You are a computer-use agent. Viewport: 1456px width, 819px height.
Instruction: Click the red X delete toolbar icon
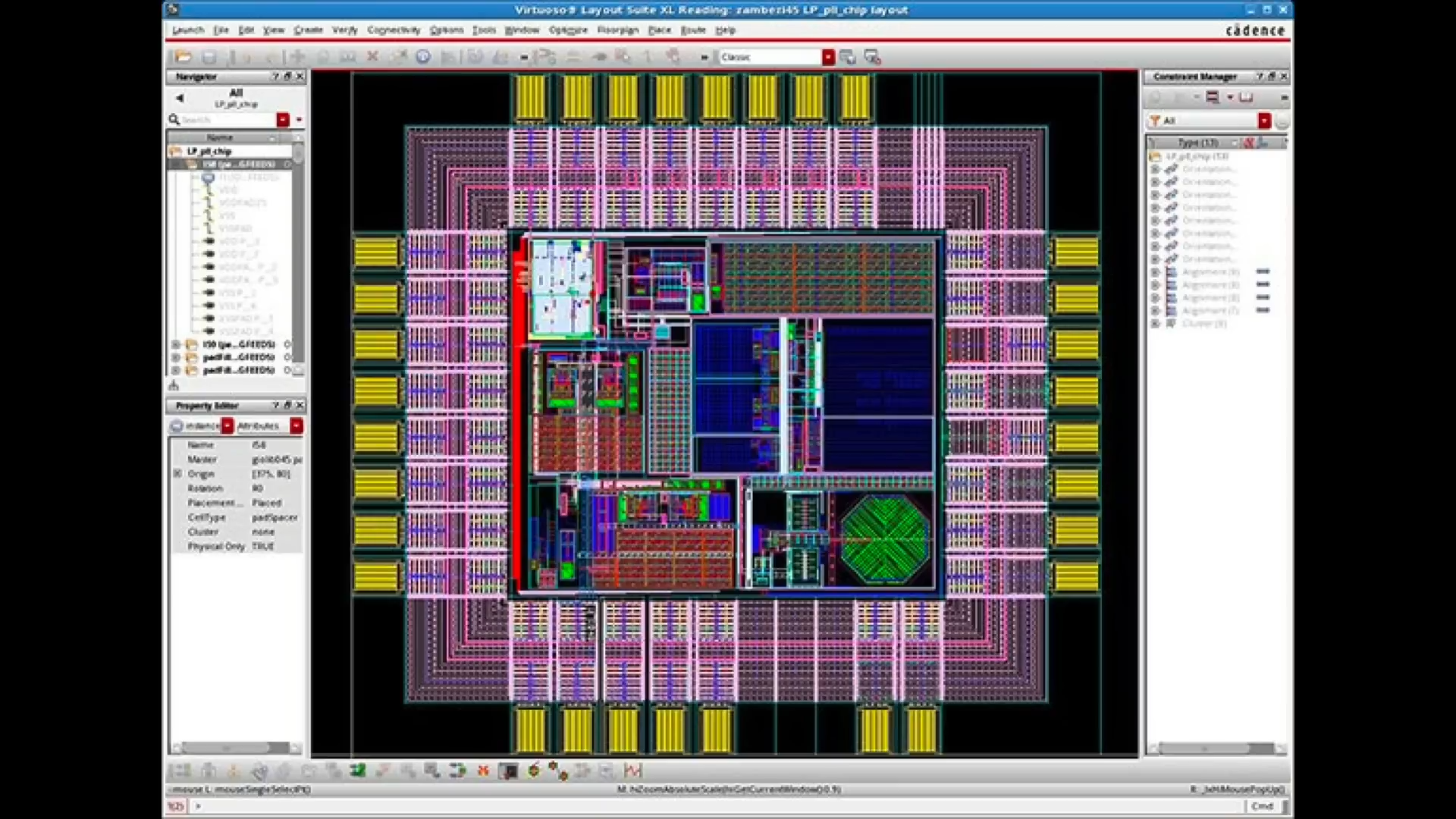(372, 57)
